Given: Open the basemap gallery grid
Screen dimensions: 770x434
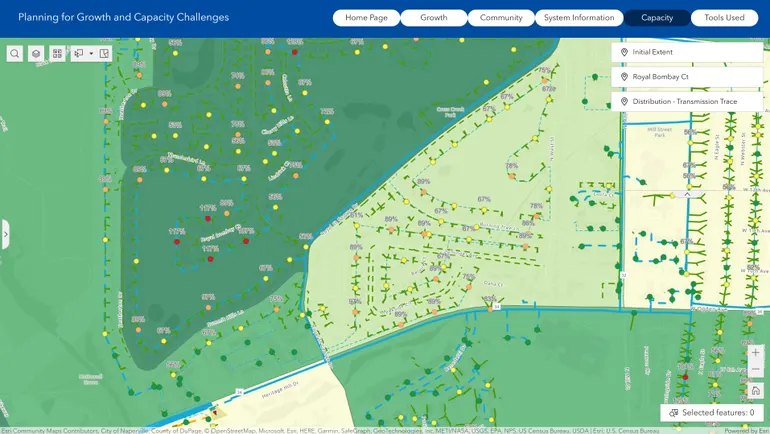Looking at the screenshot, I should click(57, 54).
